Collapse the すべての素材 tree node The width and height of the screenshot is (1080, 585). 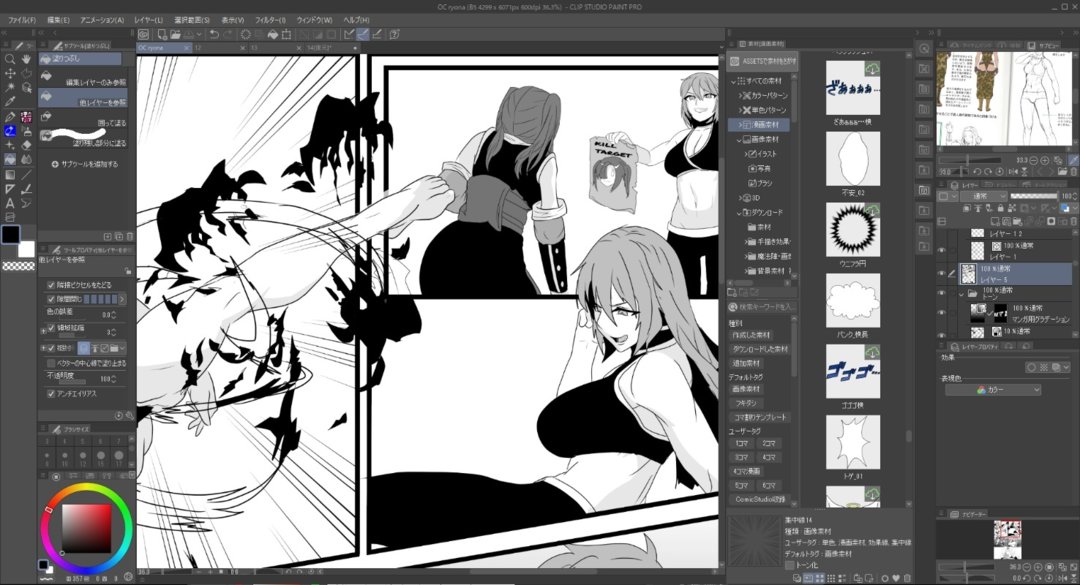point(734,81)
